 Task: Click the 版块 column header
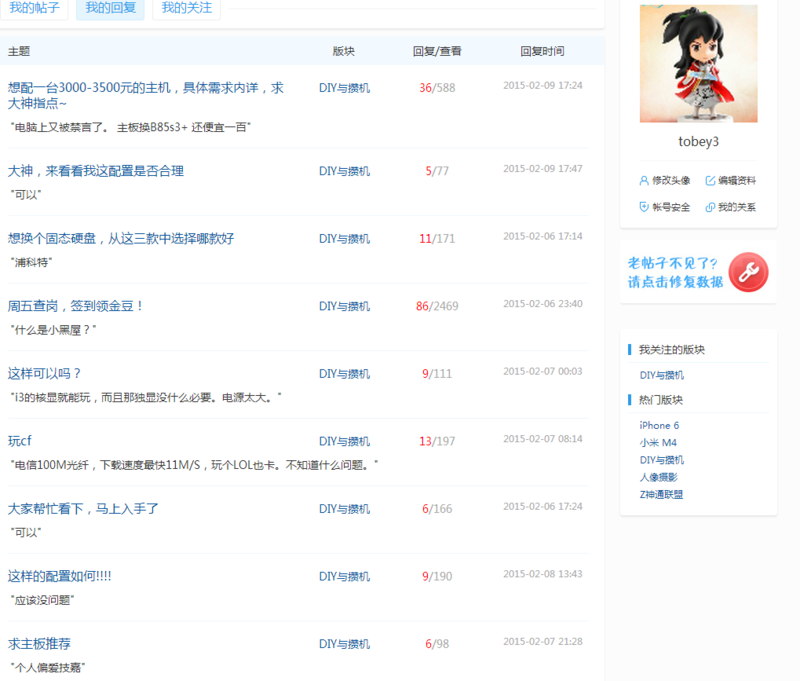click(x=344, y=52)
